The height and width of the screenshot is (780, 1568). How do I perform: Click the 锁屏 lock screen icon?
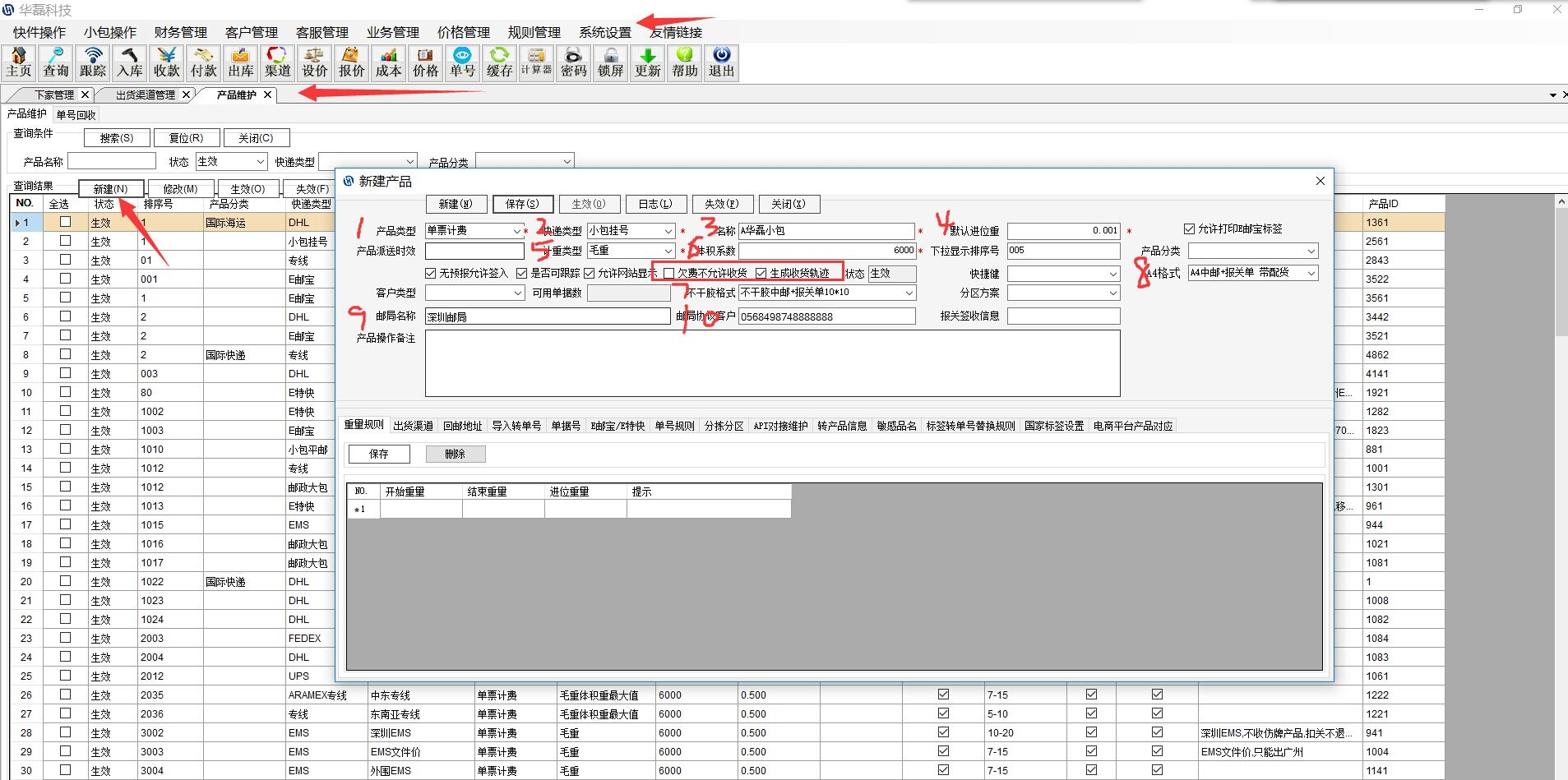click(x=610, y=62)
